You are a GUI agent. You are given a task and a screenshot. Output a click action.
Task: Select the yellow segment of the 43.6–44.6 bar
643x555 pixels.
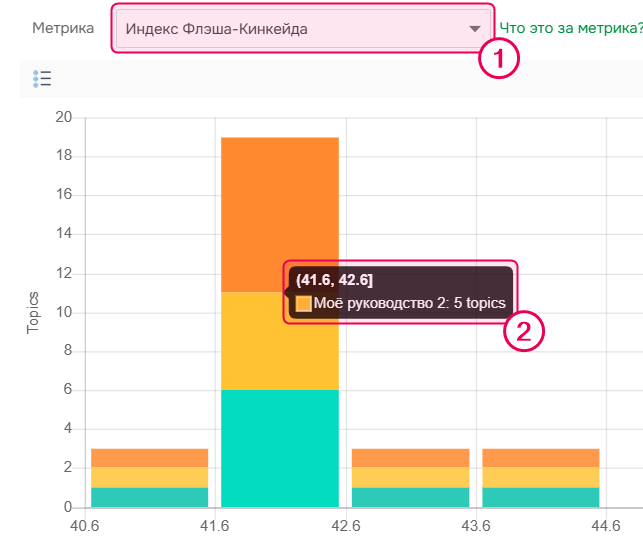(540, 477)
